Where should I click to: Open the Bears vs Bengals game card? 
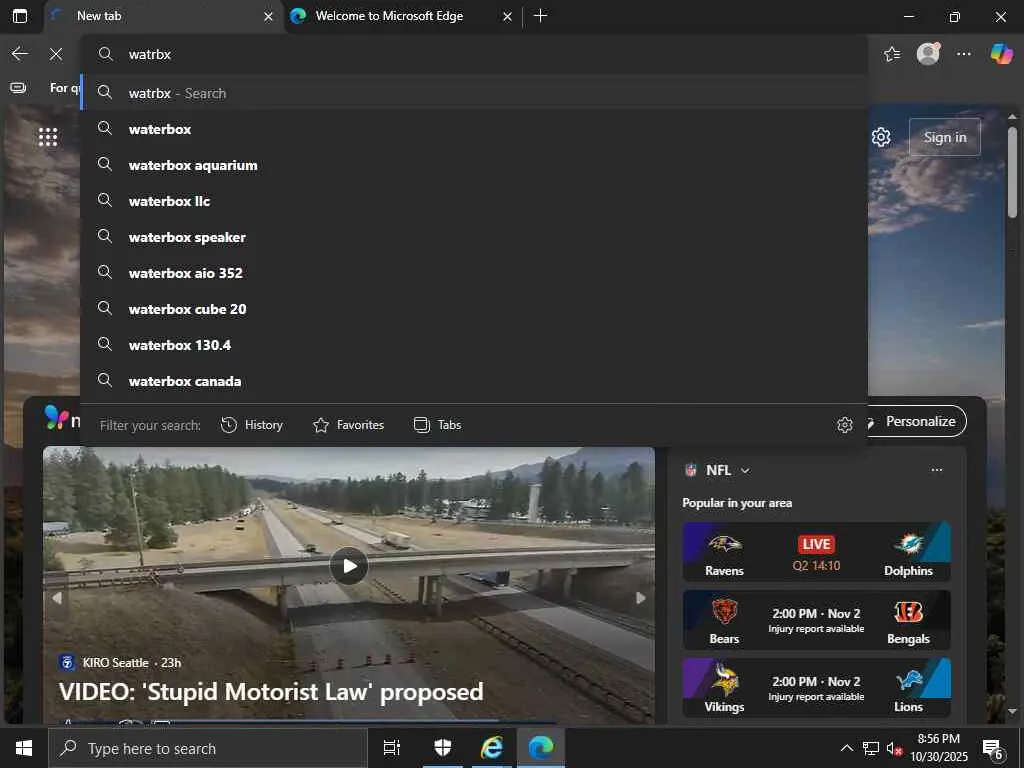(x=816, y=620)
